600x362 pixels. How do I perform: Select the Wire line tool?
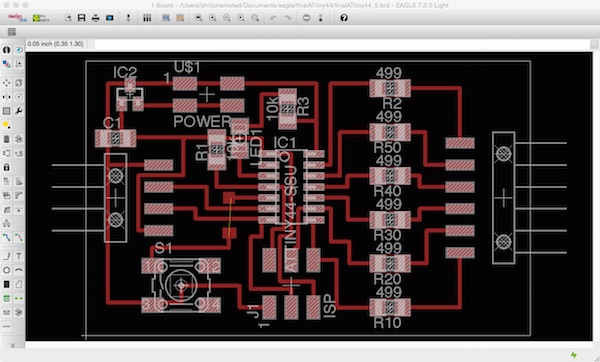click(7, 256)
